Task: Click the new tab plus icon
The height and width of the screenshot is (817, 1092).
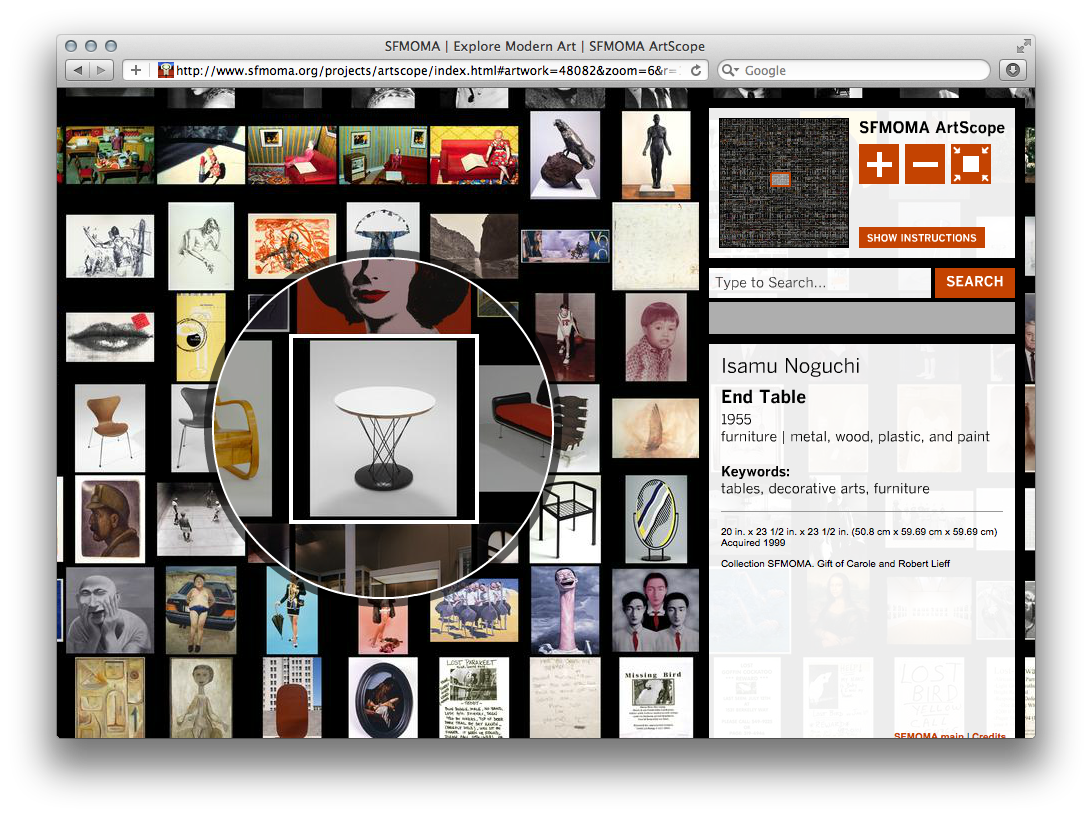Action: pyautogui.click(x=135, y=70)
